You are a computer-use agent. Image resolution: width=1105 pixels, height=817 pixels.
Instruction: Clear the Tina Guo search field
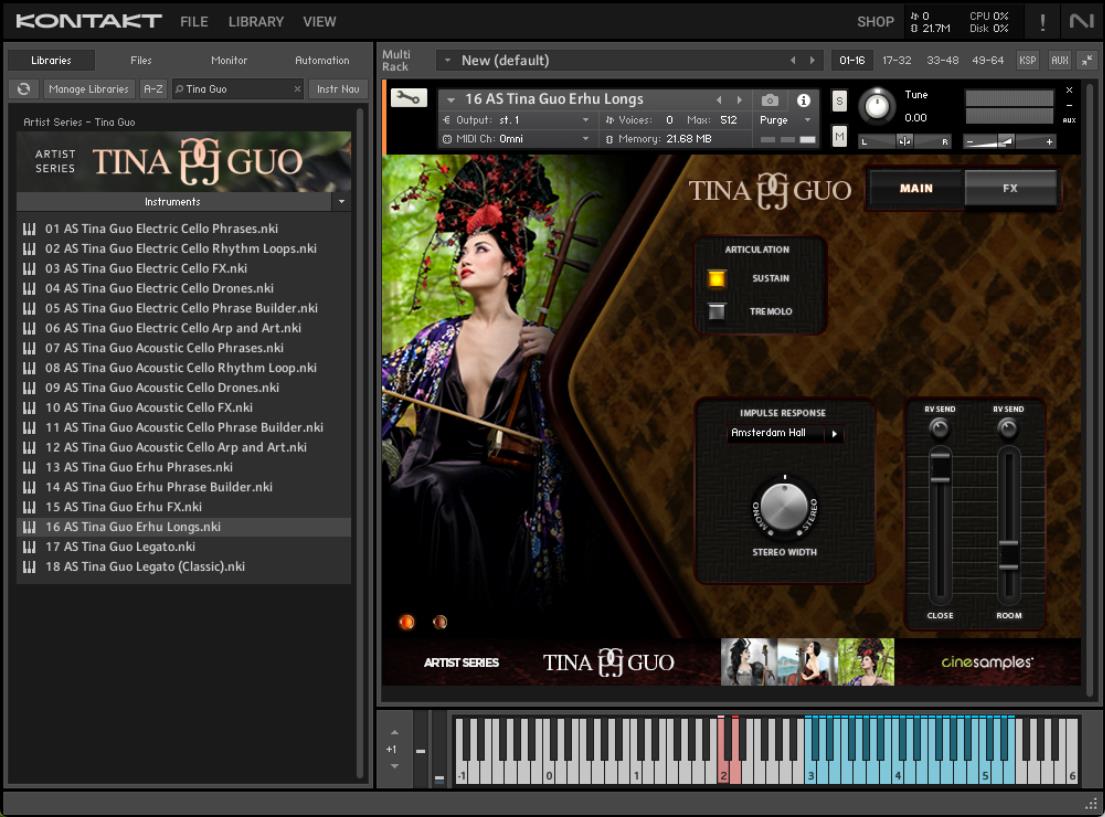coord(297,89)
